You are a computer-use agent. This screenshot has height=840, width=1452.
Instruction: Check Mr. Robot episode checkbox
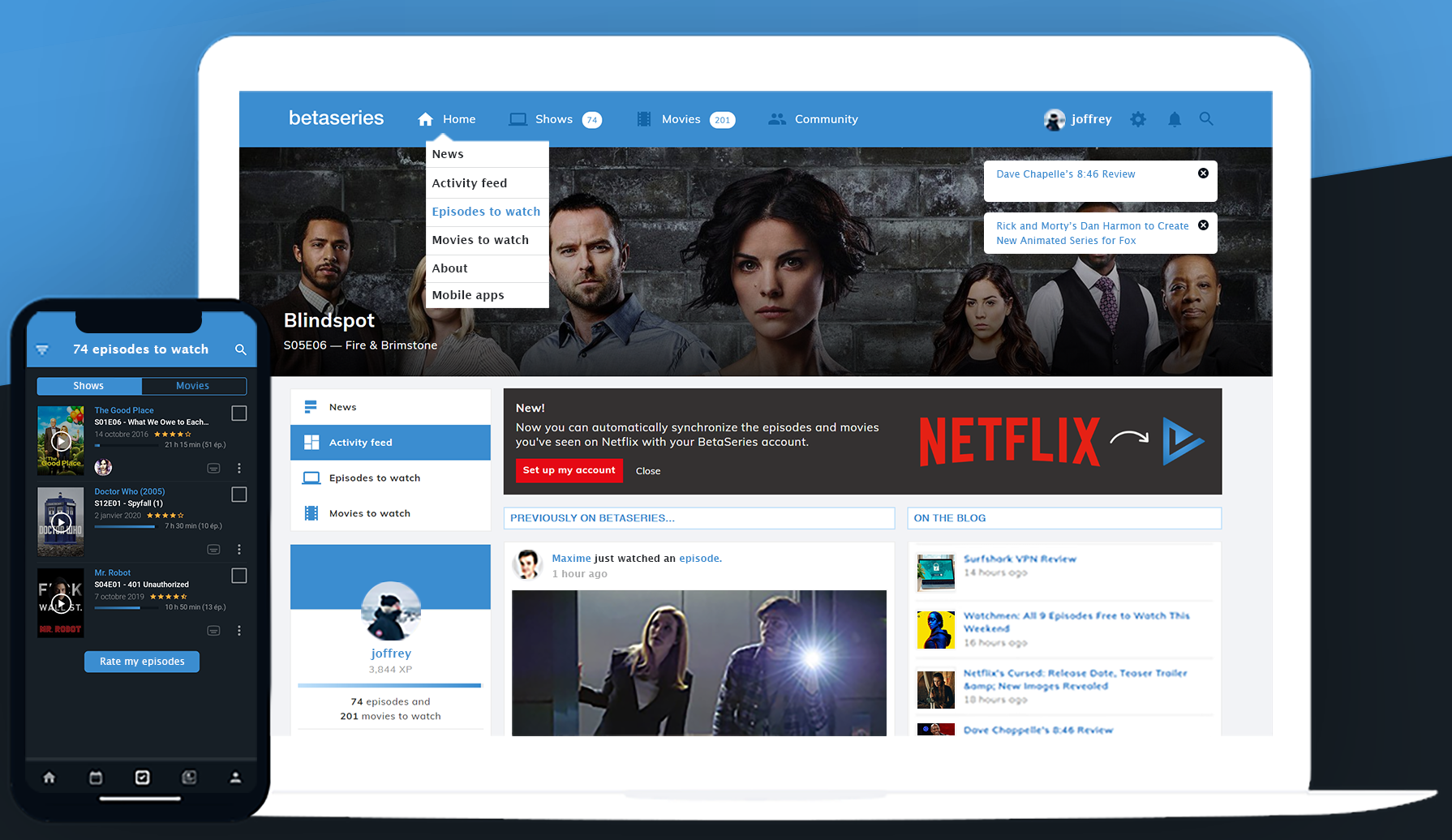pos(239,576)
